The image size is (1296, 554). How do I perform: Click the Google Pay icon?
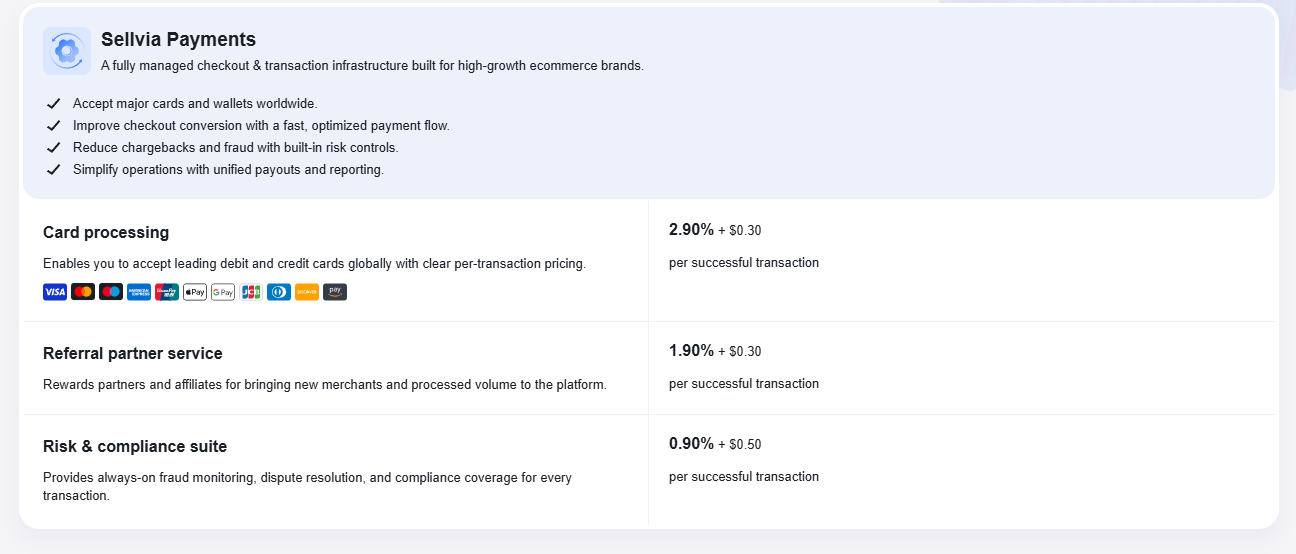click(223, 292)
